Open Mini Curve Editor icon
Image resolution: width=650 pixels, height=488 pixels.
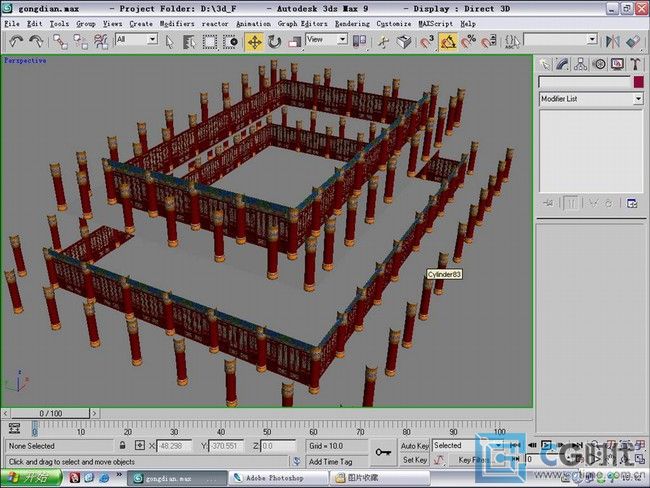pos(15,428)
